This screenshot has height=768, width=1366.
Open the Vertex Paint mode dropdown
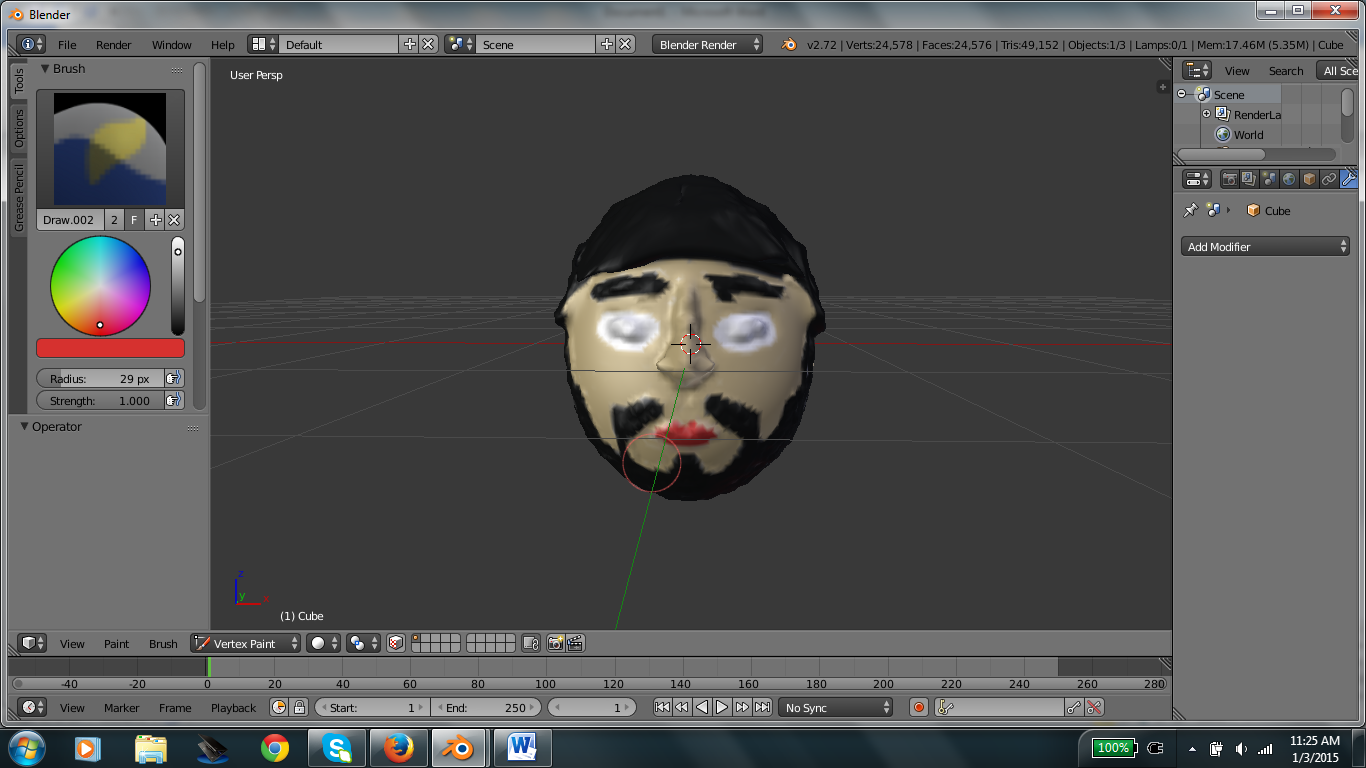point(246,643)
